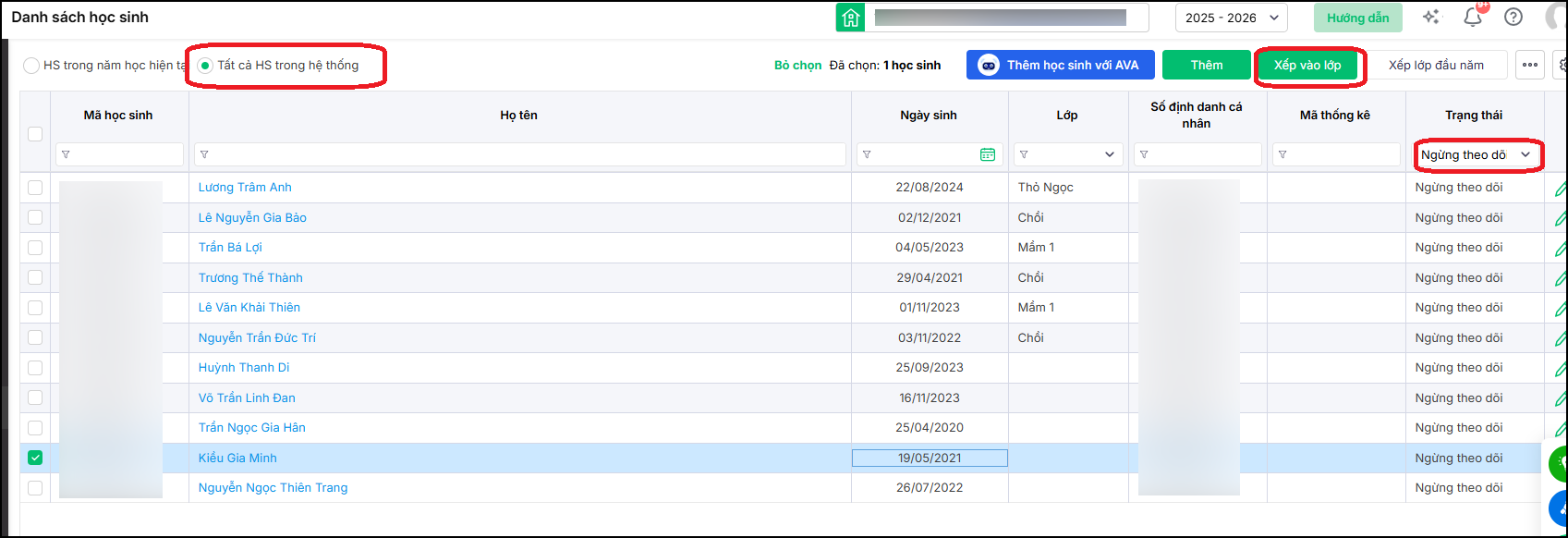Viewport: 1568px width, 538px height.
Task: Open student Lương Trâm Anh link
Action: point(245,188)
